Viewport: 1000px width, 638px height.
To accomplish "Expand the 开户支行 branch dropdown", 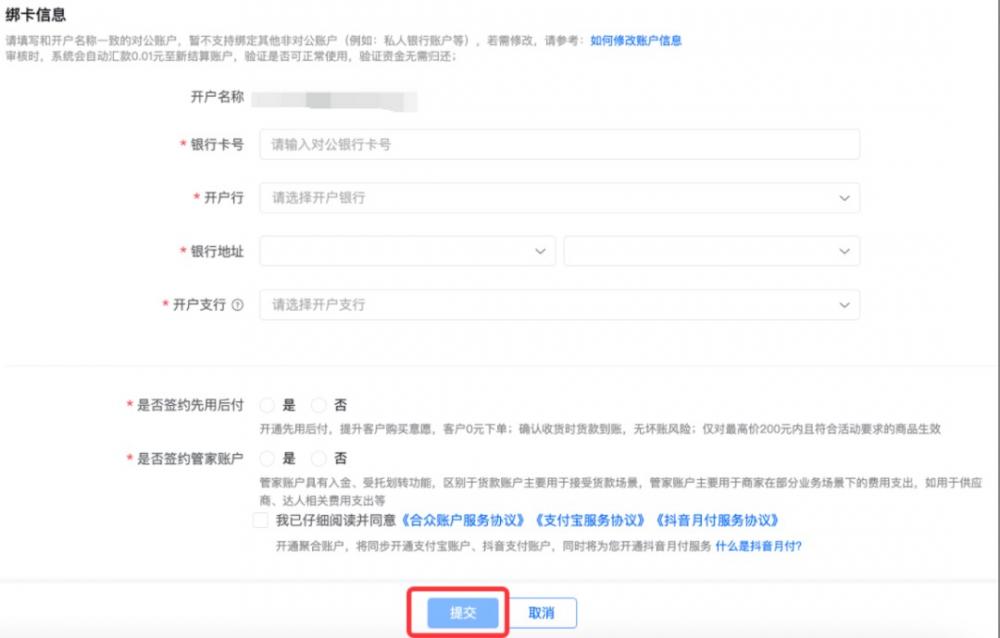I will click(x=559, y=305).
